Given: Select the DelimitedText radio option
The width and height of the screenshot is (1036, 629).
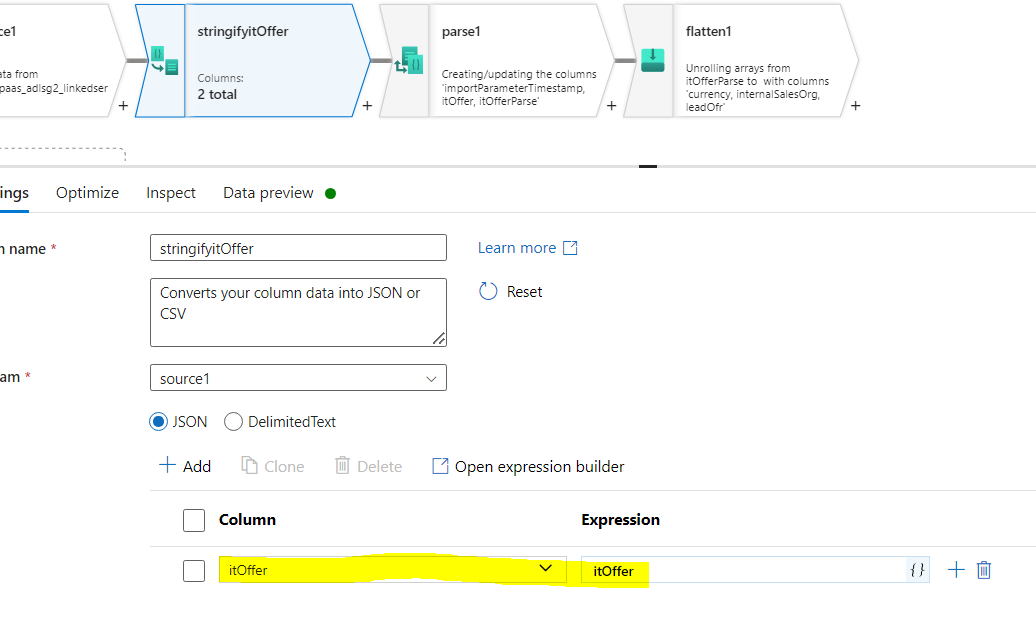Looking at the screenshot, I should tap(234, 422).
